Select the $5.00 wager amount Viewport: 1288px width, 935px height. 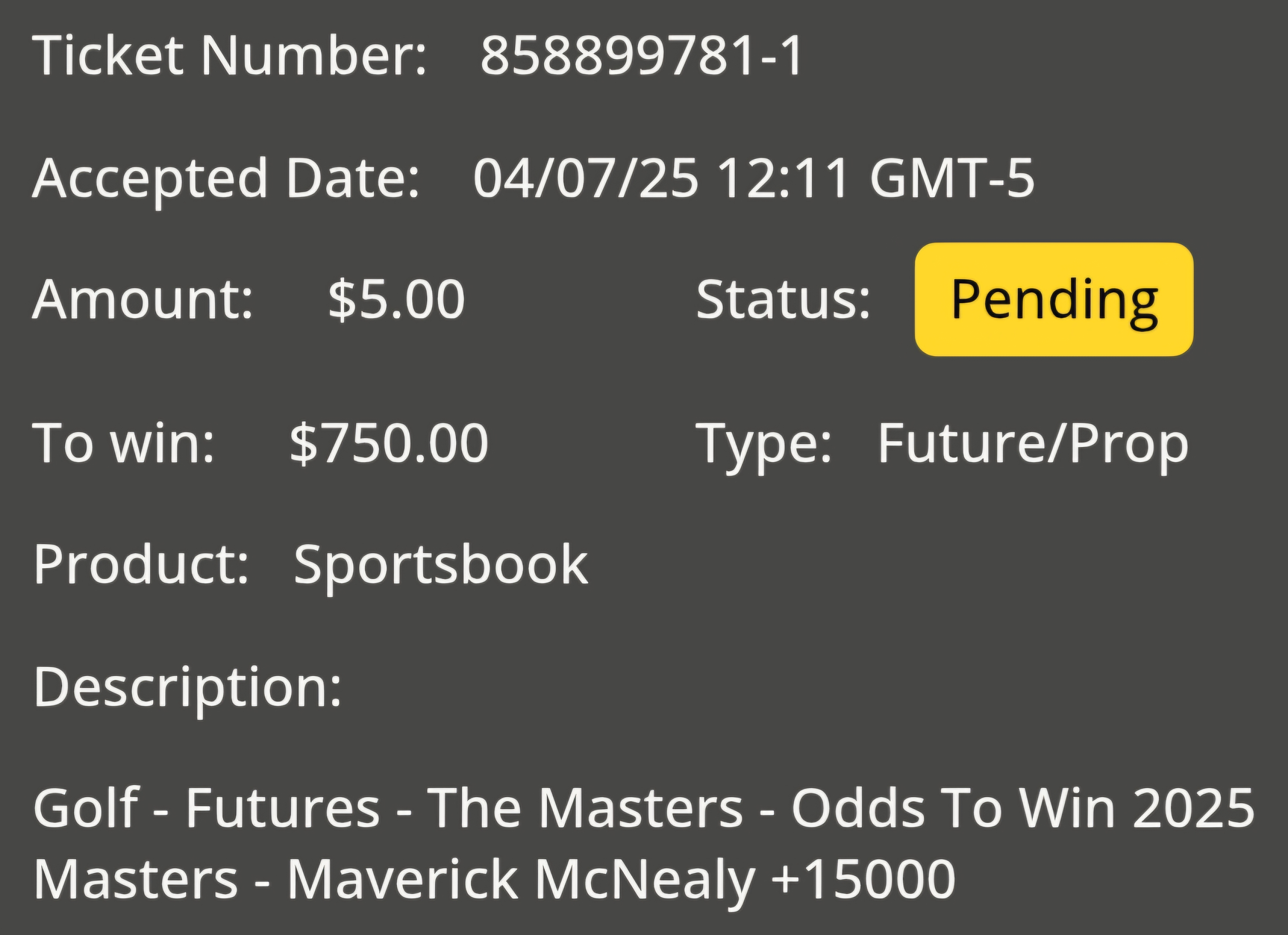(396, 299)
